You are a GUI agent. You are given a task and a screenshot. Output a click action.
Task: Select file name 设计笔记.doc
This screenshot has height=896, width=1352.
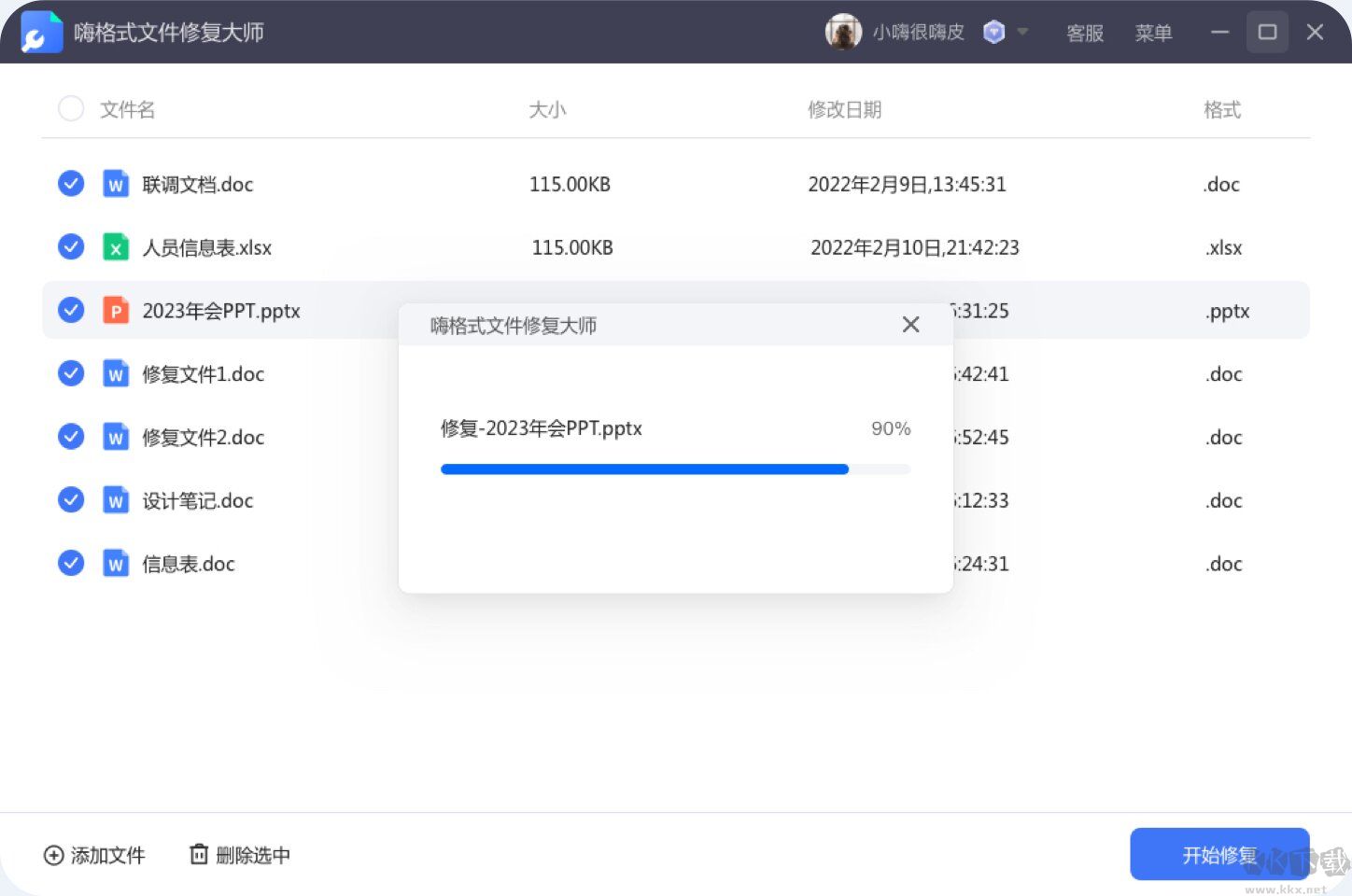point(198,501)
